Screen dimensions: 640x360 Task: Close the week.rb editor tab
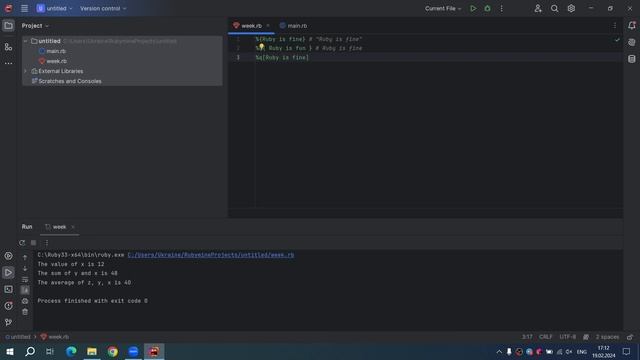pos(268,26)
